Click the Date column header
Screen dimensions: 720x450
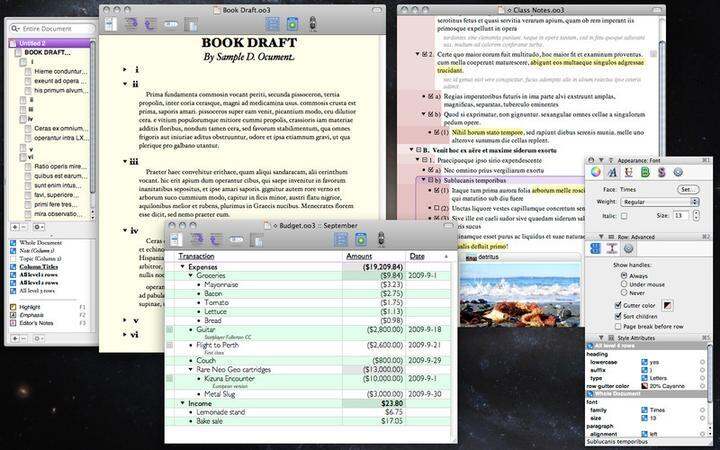pyautogui.click(x=417, y=256)
